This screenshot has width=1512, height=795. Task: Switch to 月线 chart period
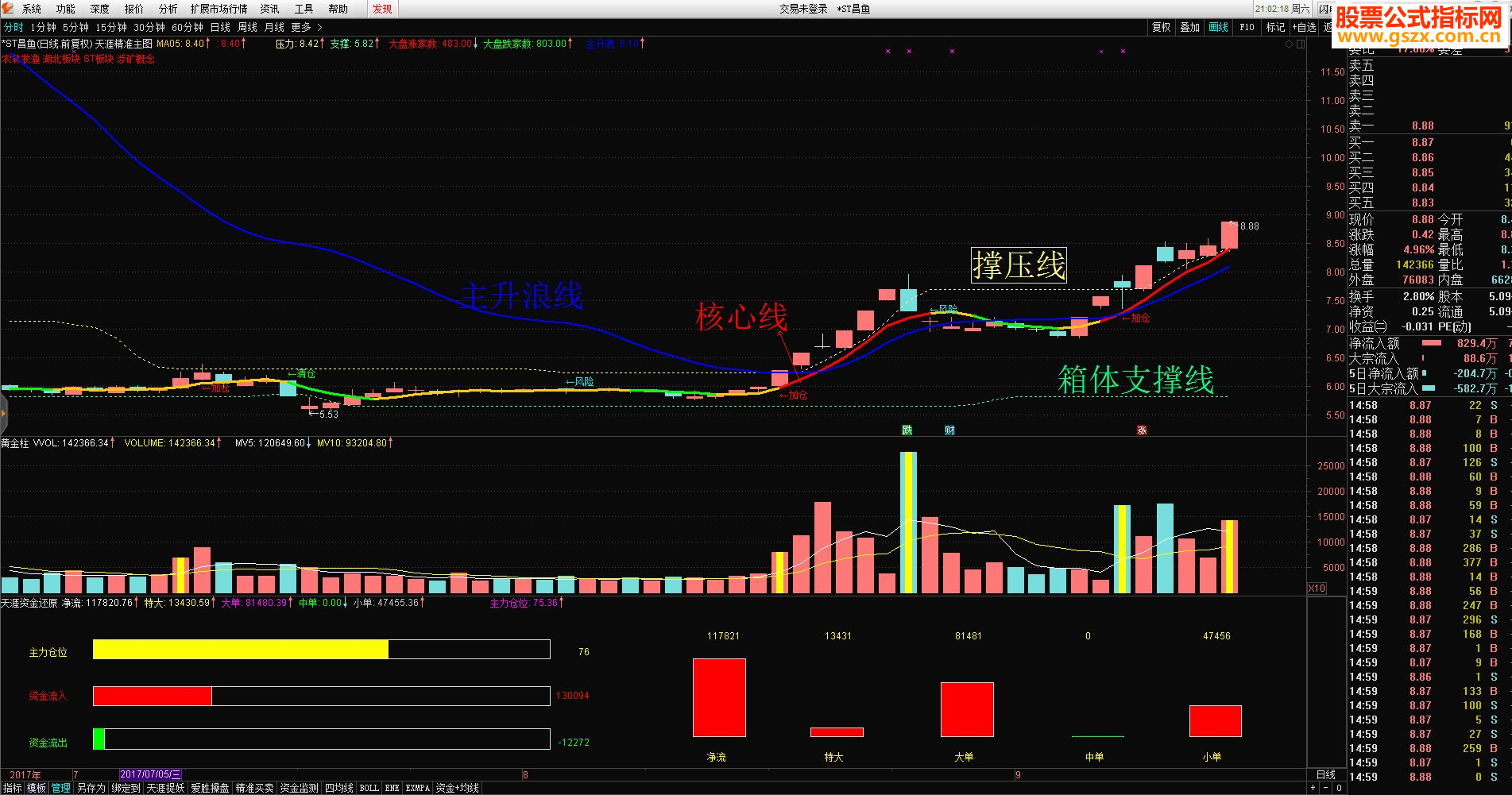click(275, 27)
